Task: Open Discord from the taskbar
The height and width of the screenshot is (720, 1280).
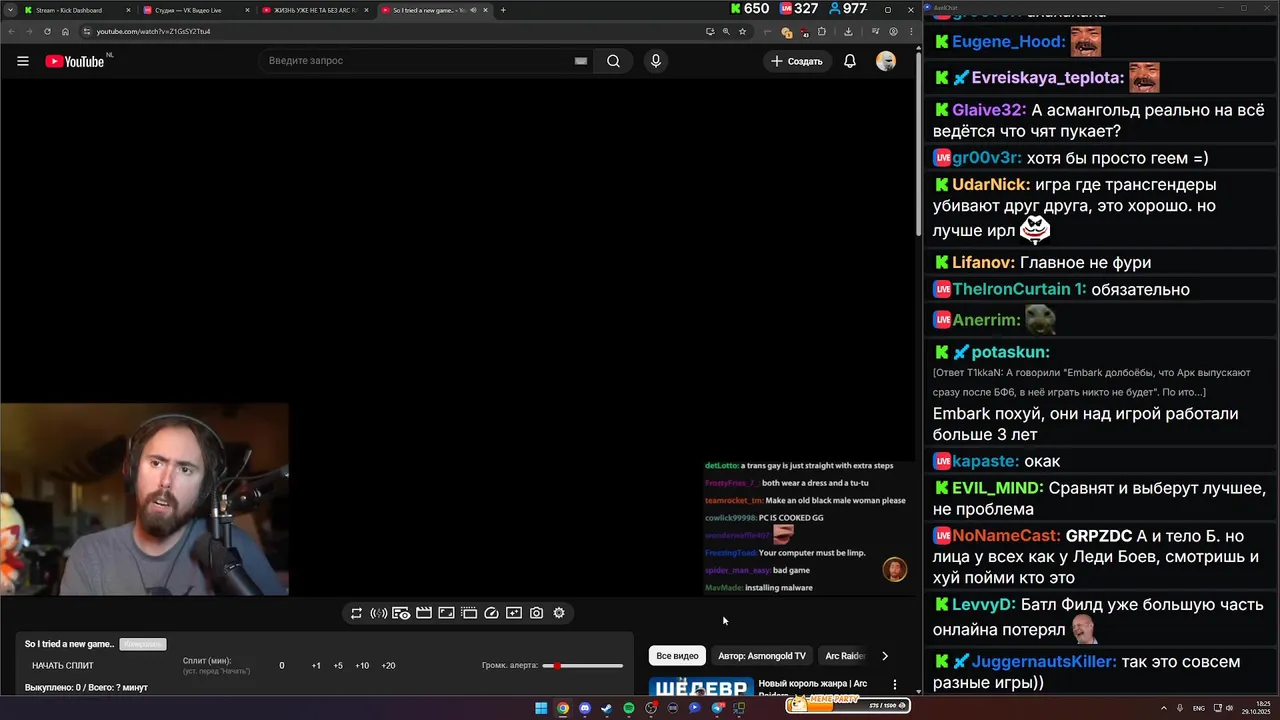Action: click(585, 708)
